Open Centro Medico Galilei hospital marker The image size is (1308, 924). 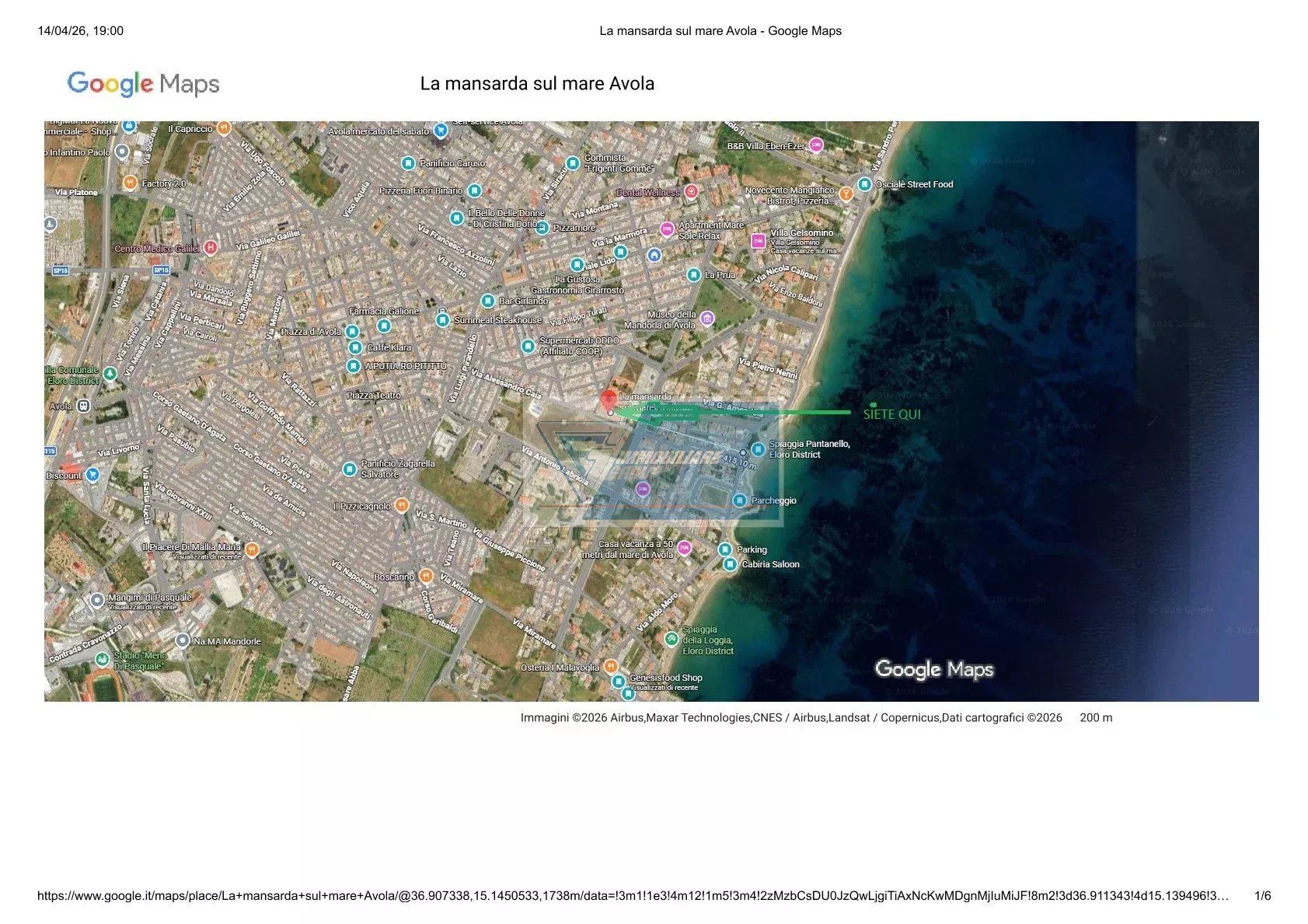tap(210, 248)
